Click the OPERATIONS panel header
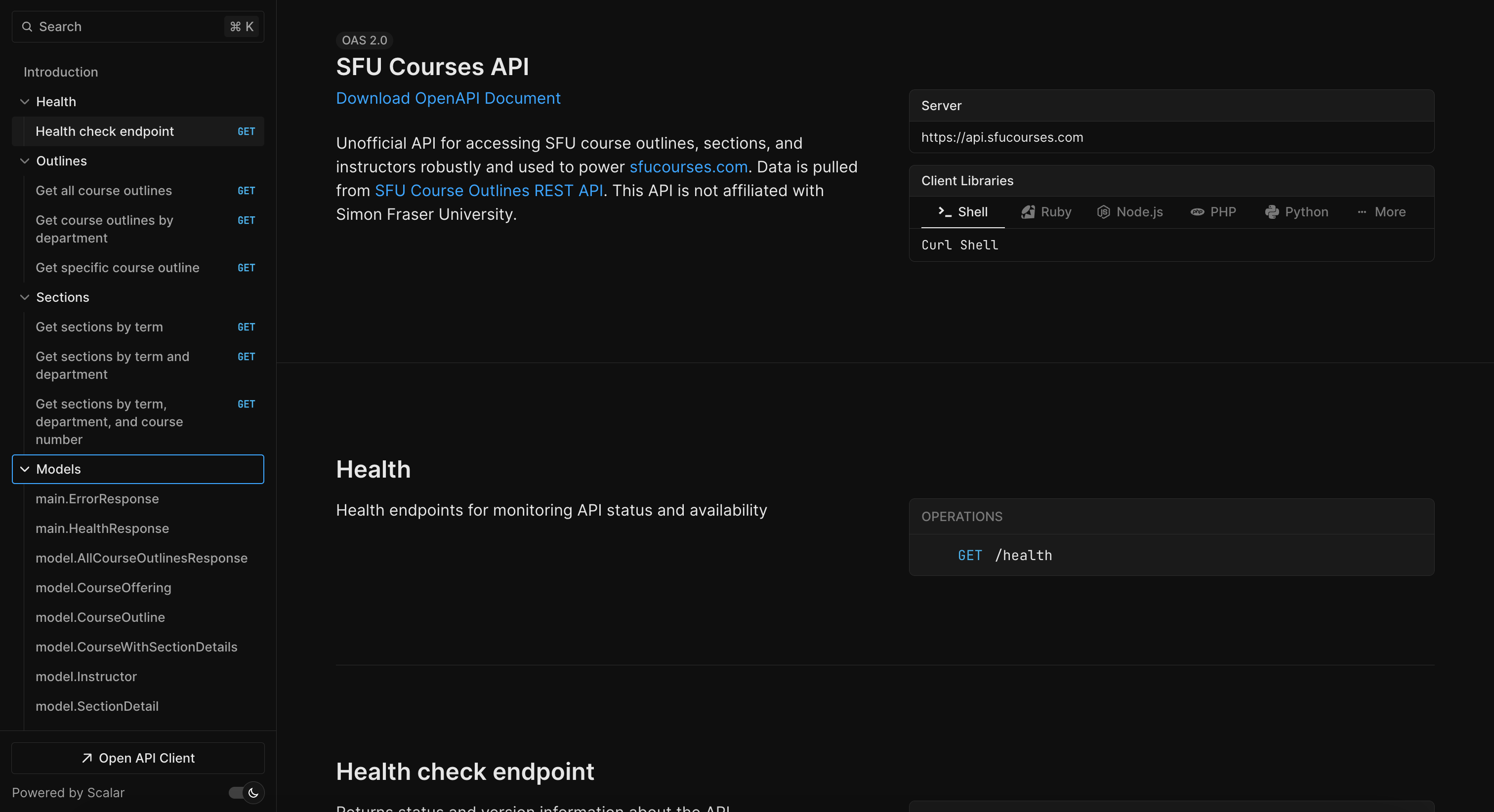The width and height of the screenshot is (1494, 812). coord(1171,516)
